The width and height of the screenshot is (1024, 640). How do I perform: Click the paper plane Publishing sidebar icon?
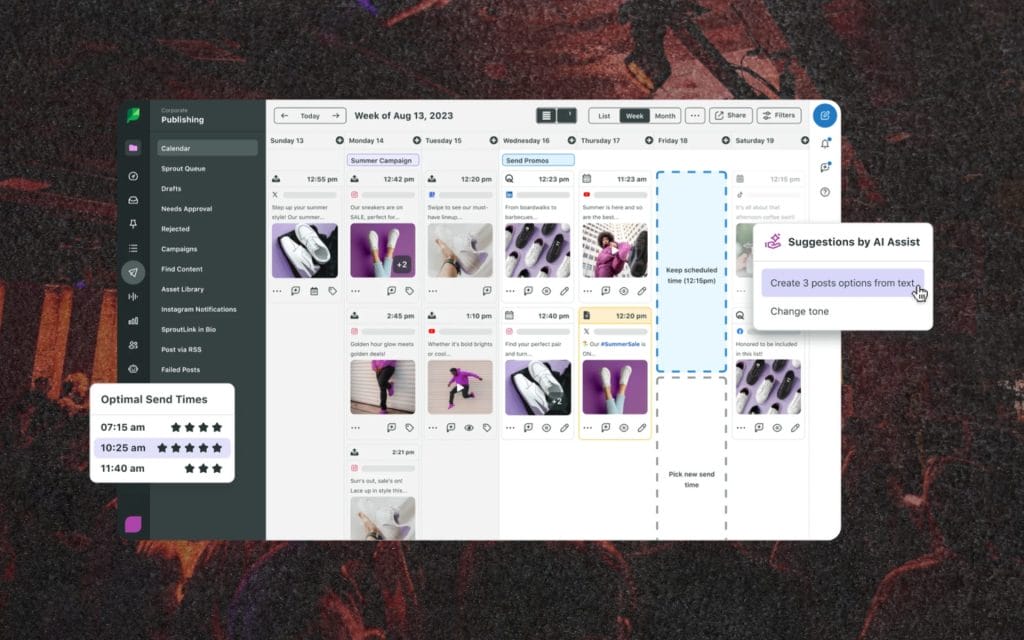tap(133, 272)
